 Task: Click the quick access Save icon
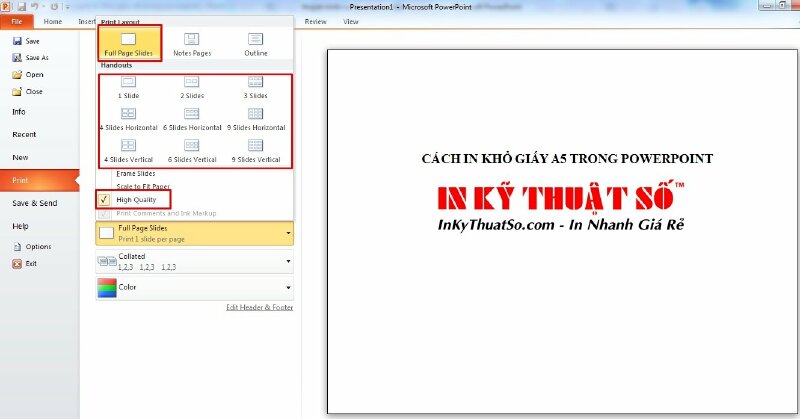tap(22, 7)
